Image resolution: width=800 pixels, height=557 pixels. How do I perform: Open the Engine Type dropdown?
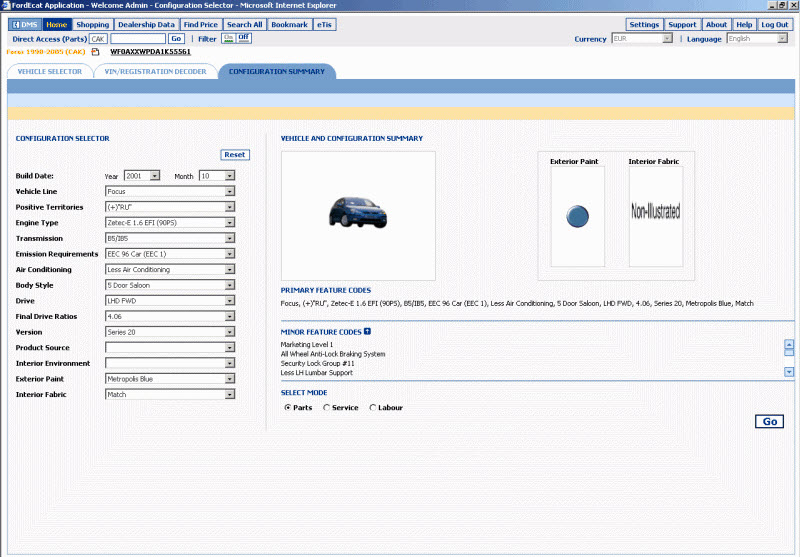[x=230, y=223]
